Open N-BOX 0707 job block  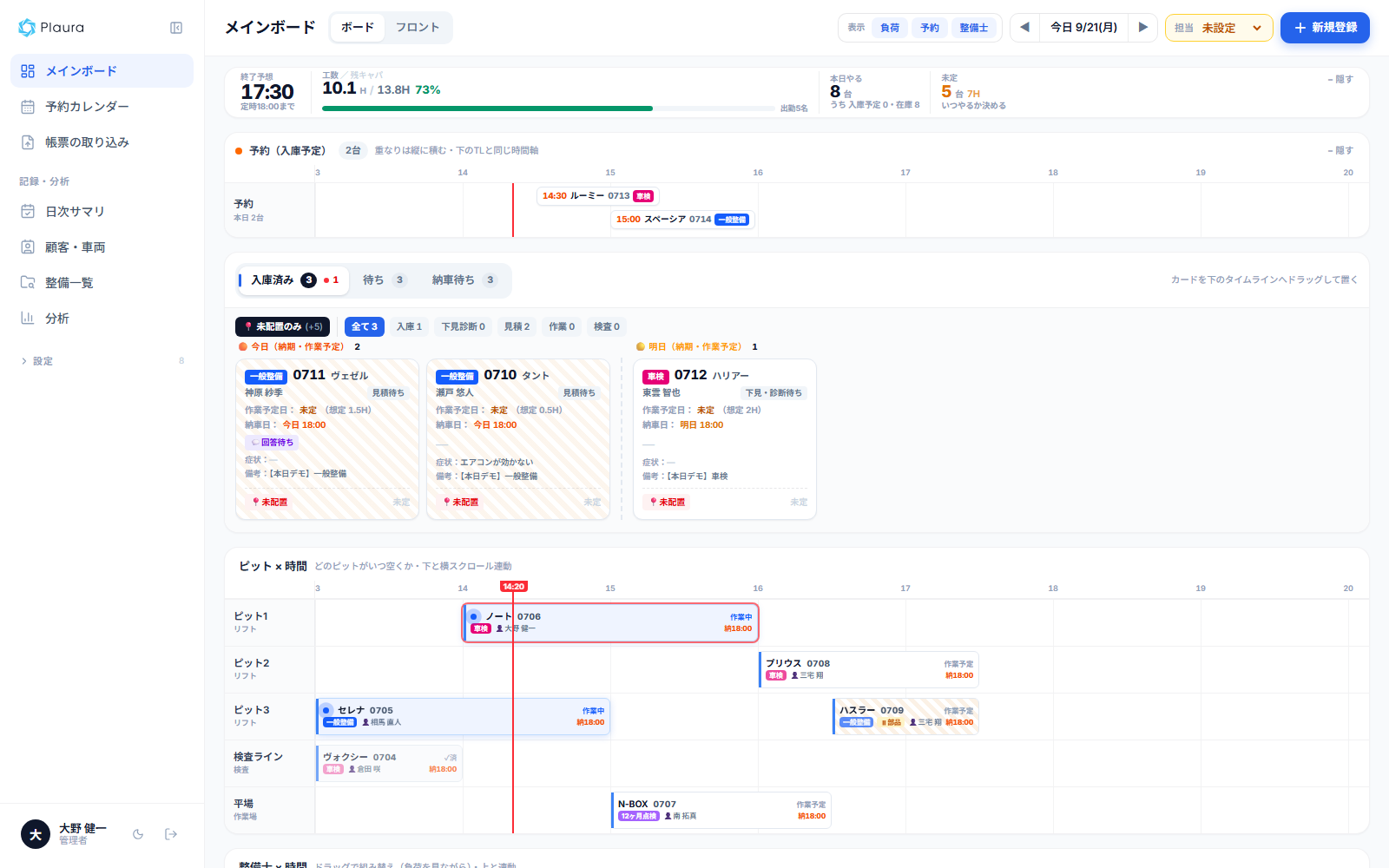coord(721,810)
